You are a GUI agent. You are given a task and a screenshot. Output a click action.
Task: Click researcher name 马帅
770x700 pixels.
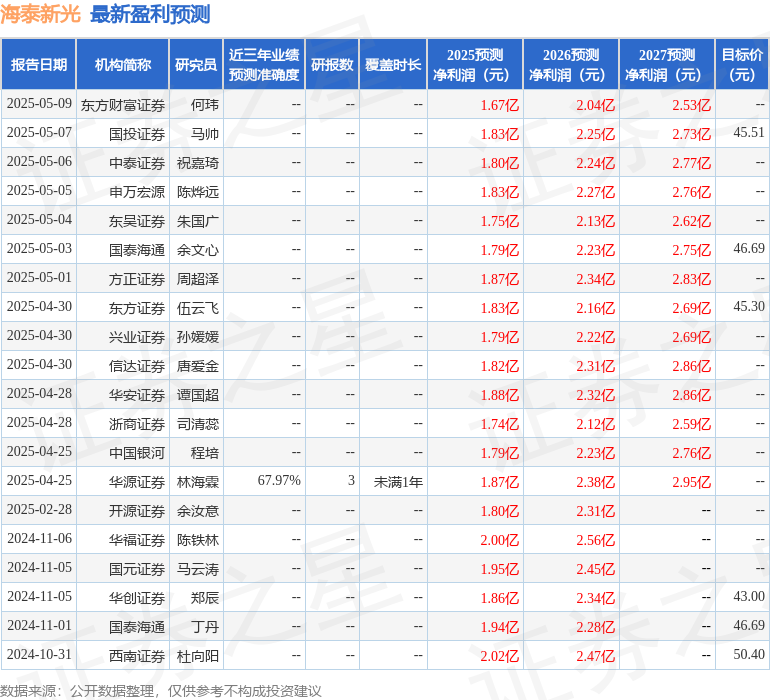click(205, 134)
